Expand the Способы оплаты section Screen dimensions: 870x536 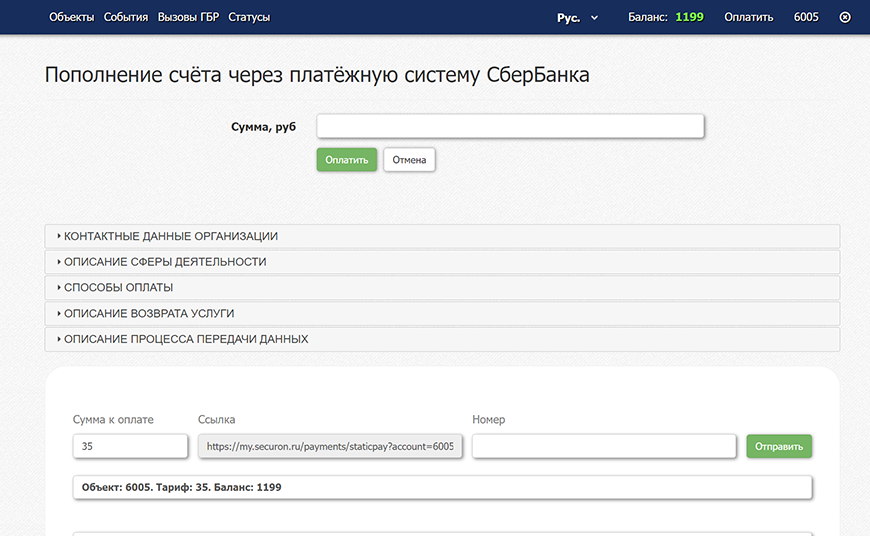click(x=442, y=287)
